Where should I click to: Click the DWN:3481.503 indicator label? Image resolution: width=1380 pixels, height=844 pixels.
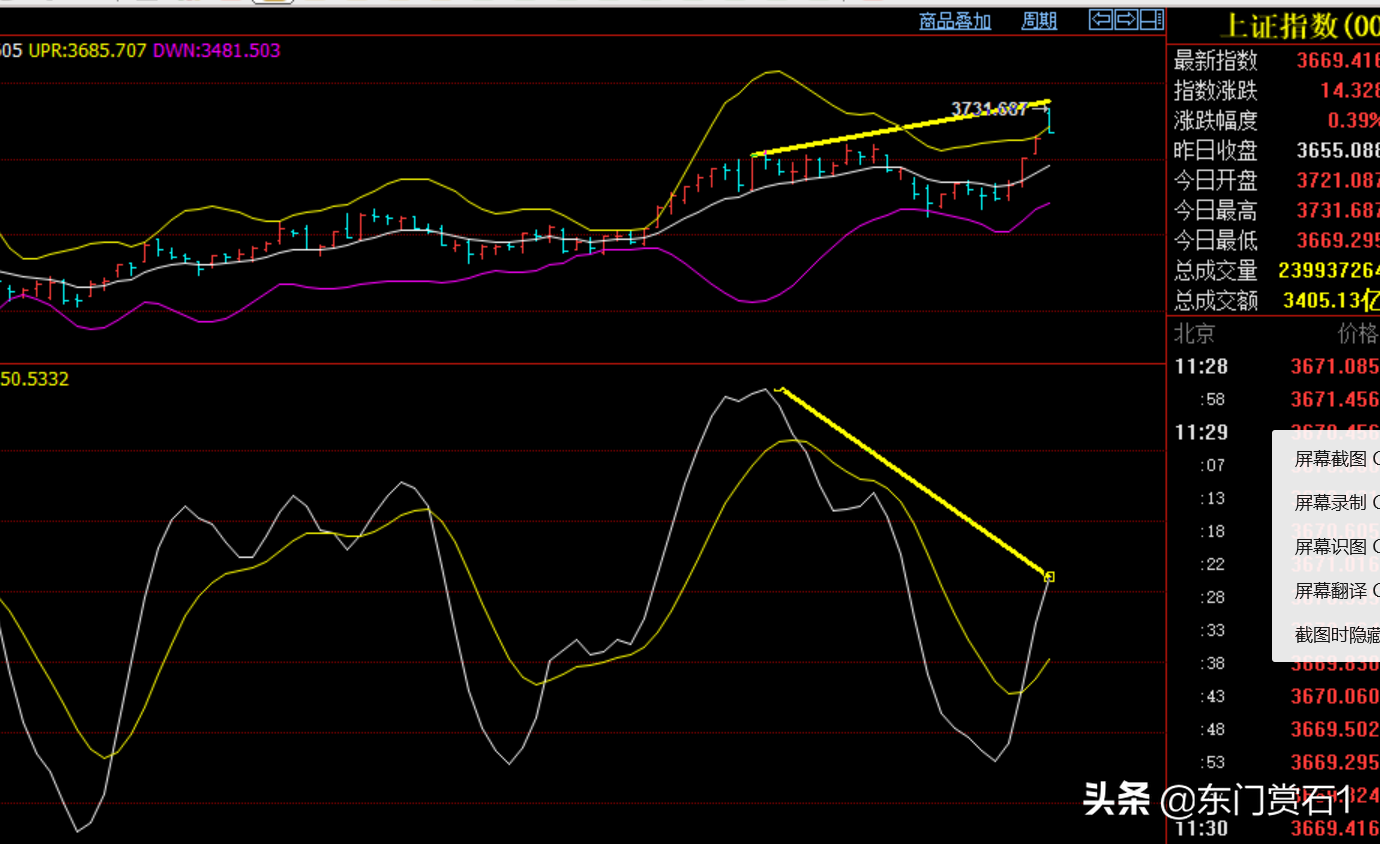(217, 50)
